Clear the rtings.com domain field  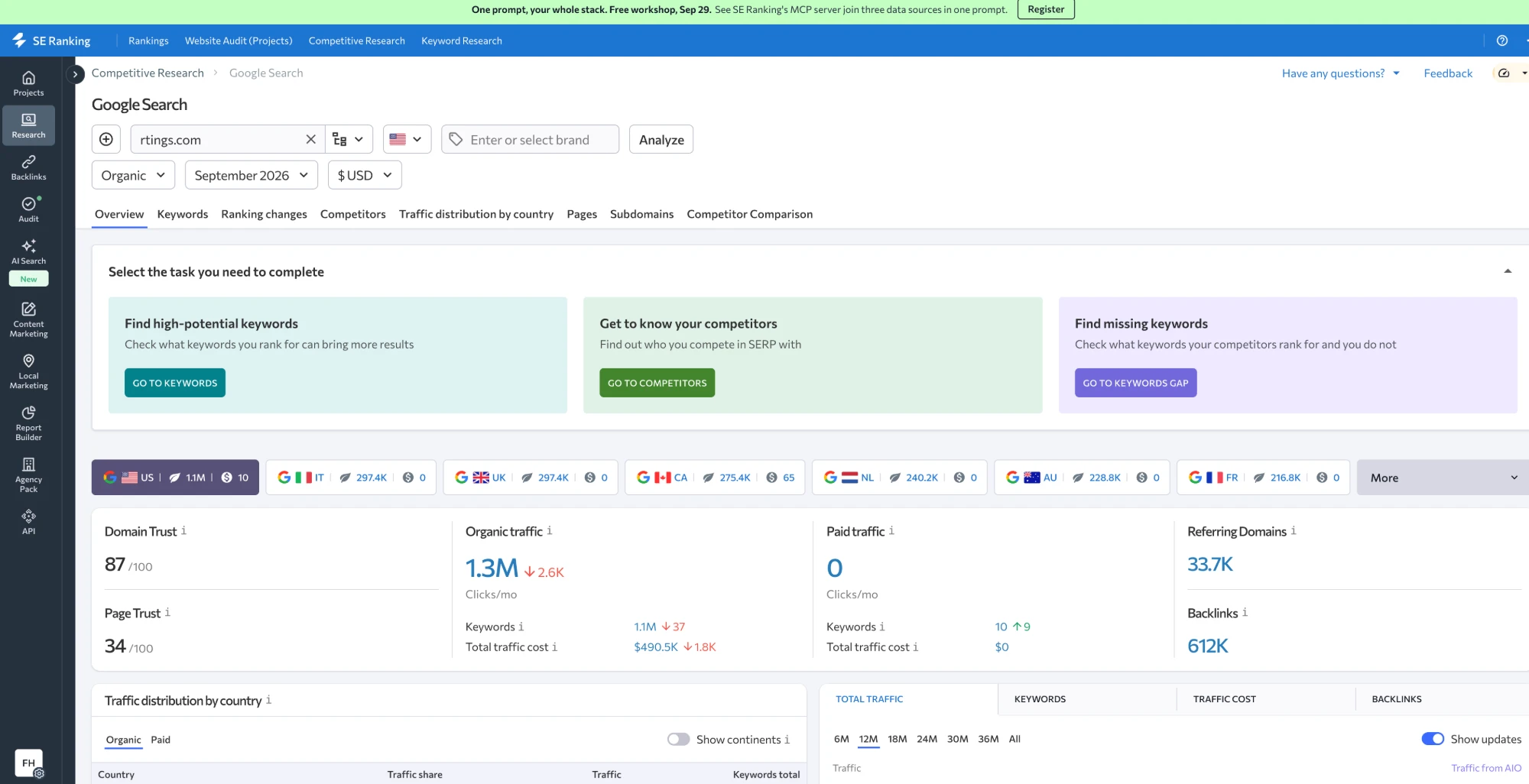310,139
